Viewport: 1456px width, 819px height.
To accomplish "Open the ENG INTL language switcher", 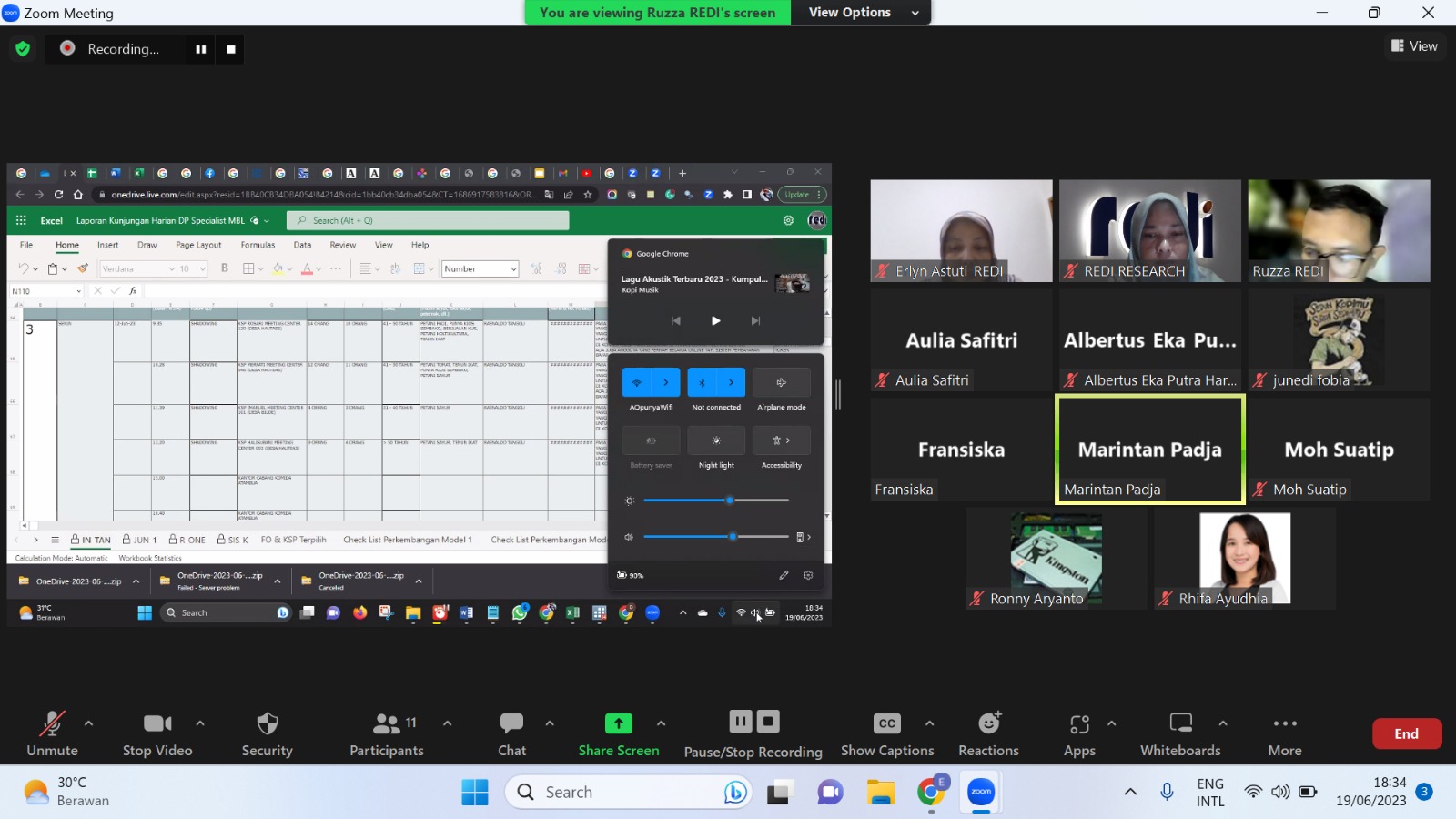I will click(x=1210, y=793).
